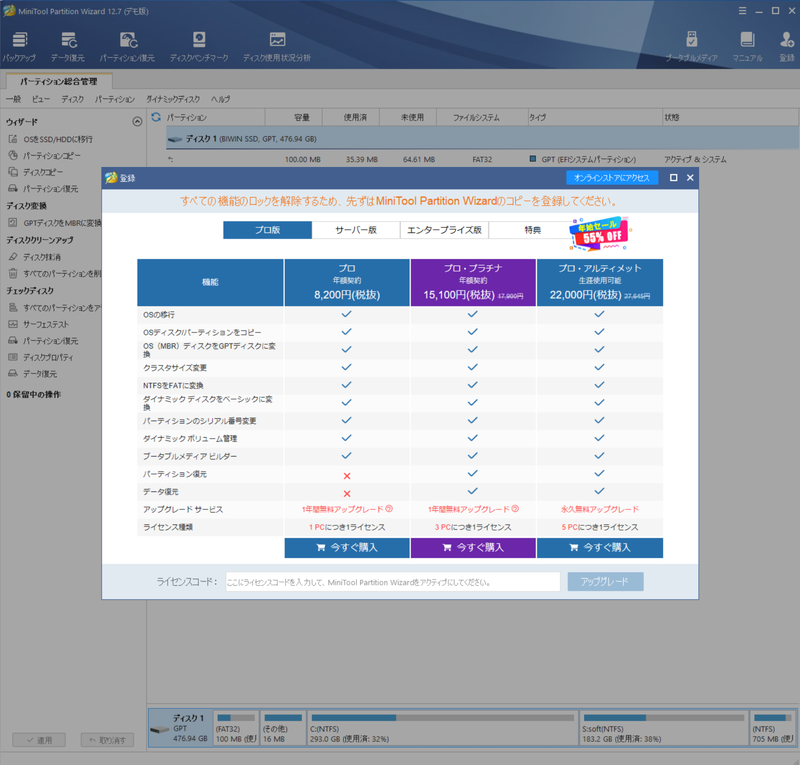
Task: Click the 適用 button
Action: [39, 740]
